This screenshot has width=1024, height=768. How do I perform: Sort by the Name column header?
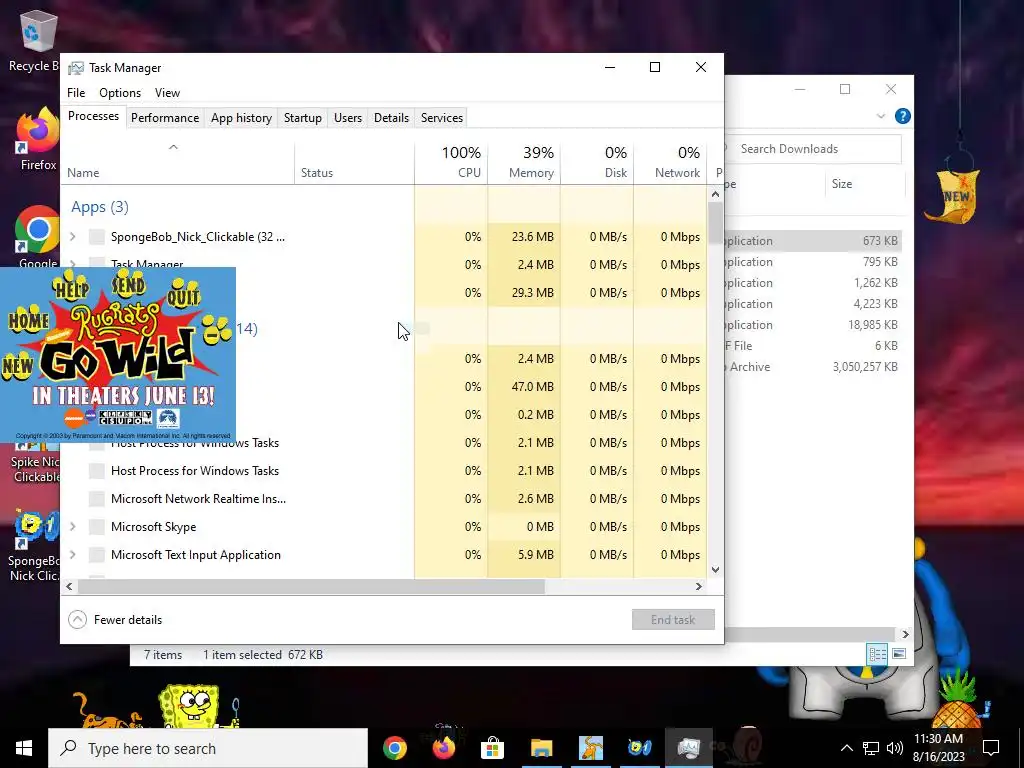point(178,162)
